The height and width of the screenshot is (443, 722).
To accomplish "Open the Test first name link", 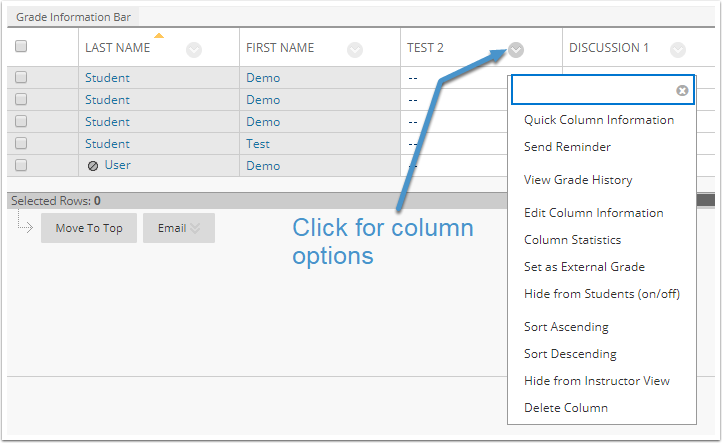I will [258, 144].
